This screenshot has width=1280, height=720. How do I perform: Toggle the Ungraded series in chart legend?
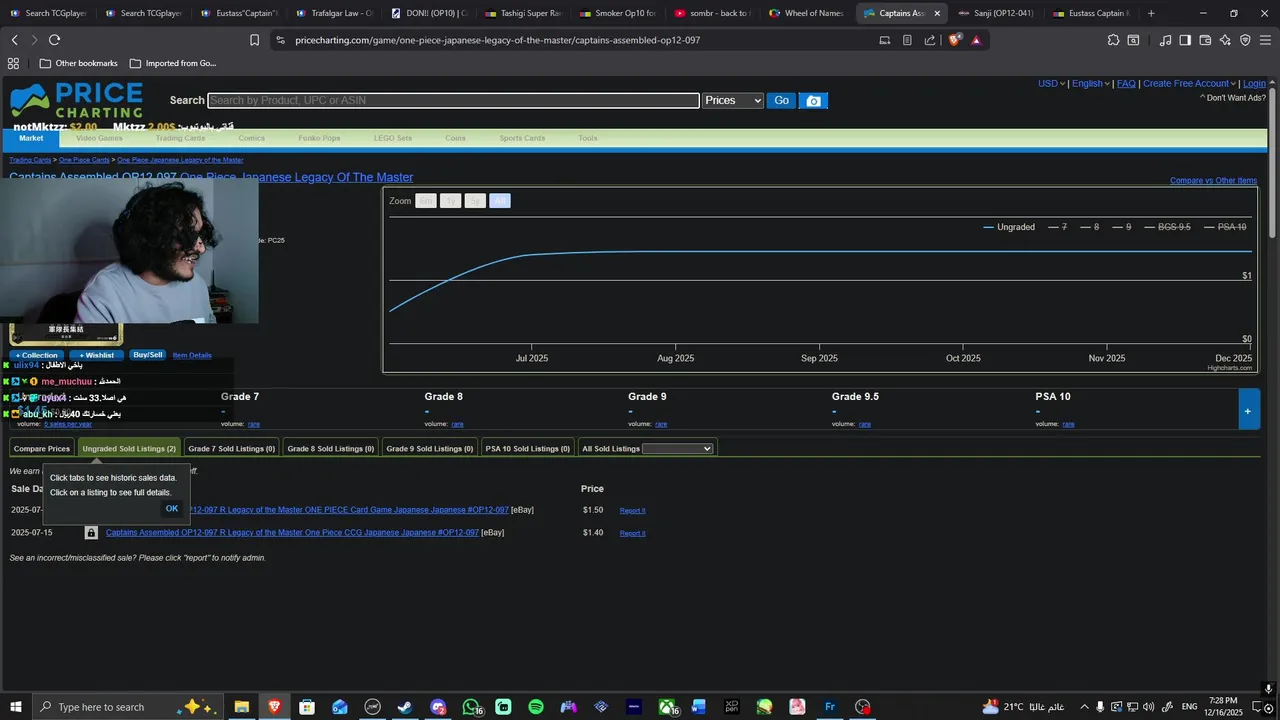pyautogui.click(x=1009, y=227)
